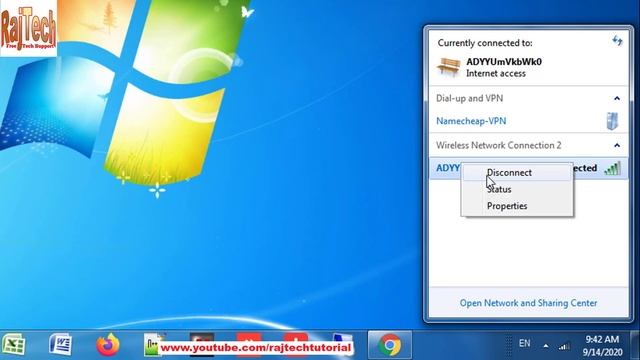Show hidden tray icons arrow
The width and height of the screenshot is (640, 360).
click(546, 346)
